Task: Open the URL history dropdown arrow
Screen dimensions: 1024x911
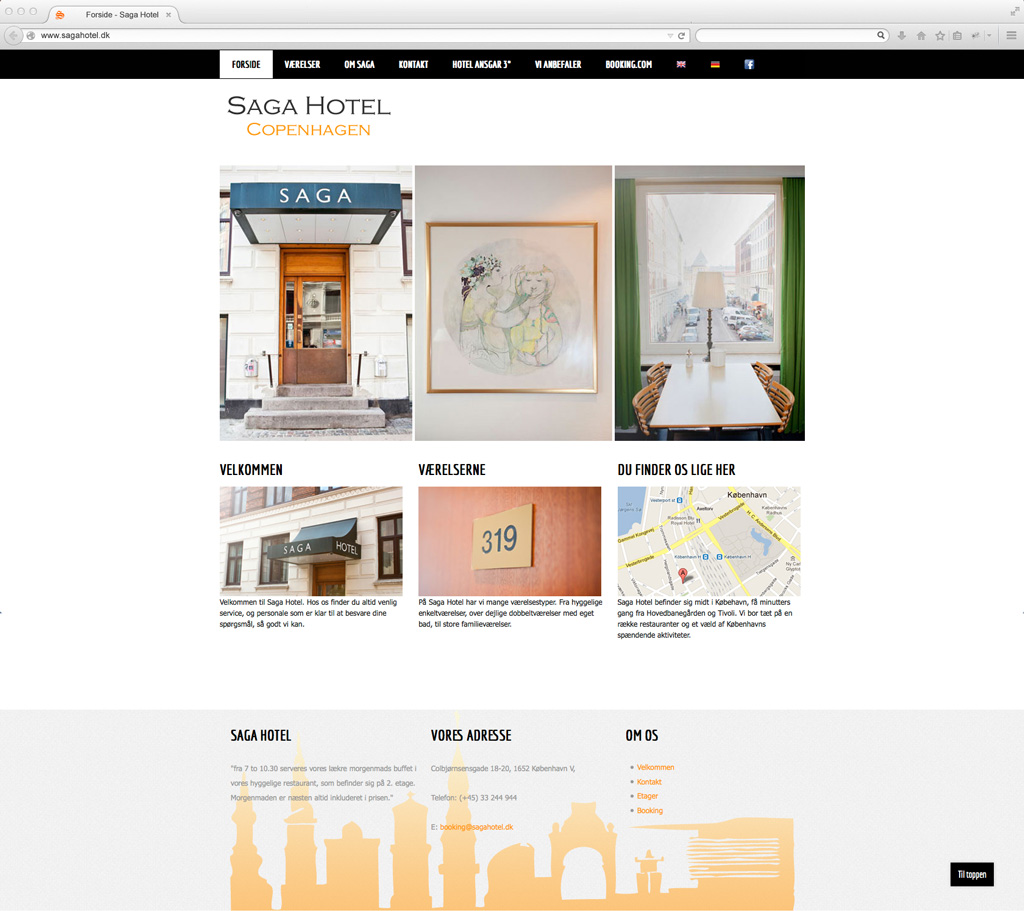Action: pyautogui.click(x=670, y=36)
